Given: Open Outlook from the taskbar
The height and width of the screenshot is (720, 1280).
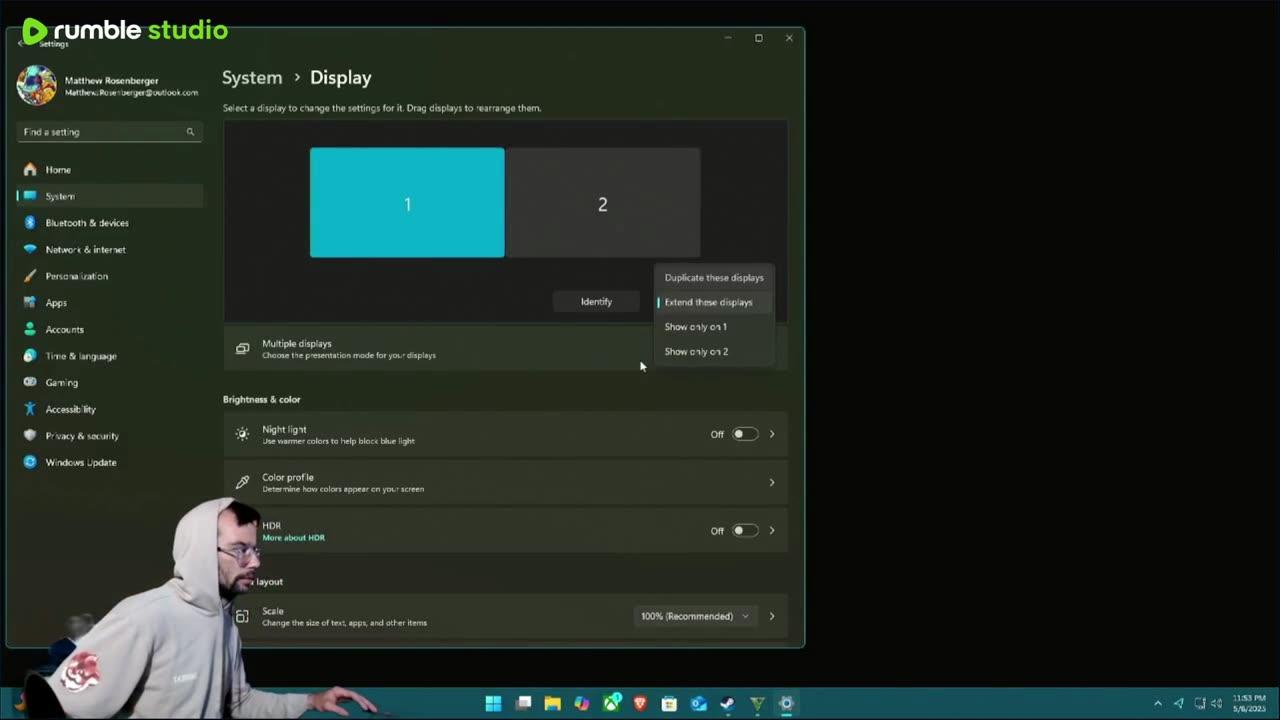Looking at the screenshot, I should [699, 704].
